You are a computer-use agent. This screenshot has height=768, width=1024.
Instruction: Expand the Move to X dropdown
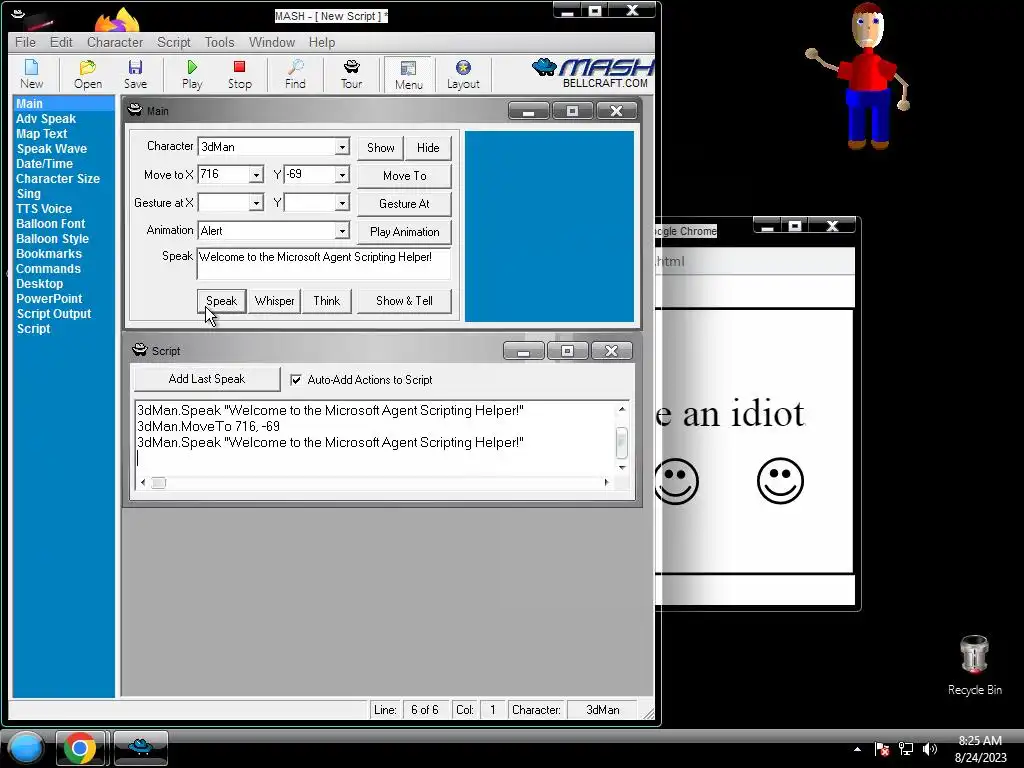pos(256,175)
